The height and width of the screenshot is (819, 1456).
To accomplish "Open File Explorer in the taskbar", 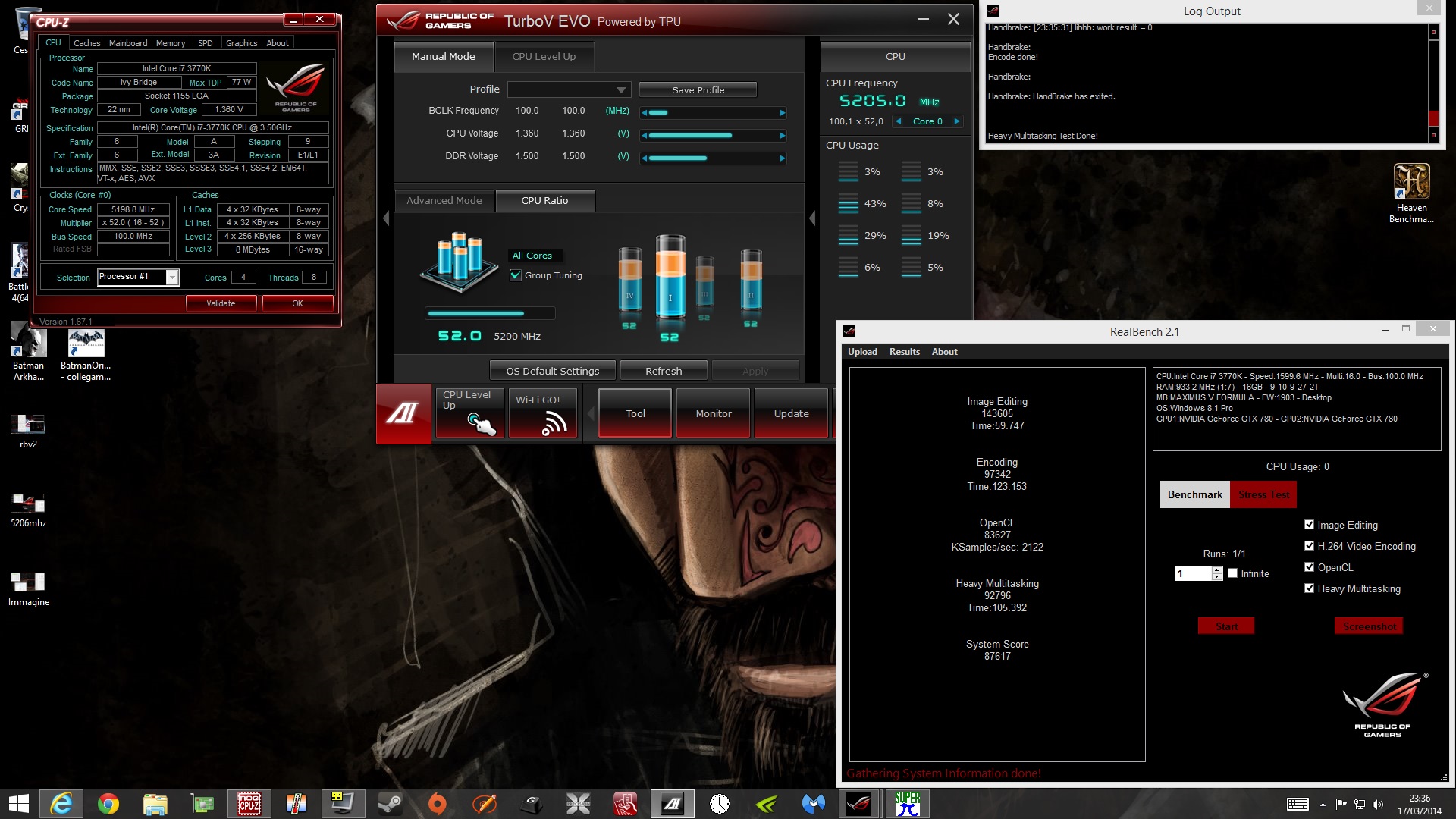I will 155,804.
